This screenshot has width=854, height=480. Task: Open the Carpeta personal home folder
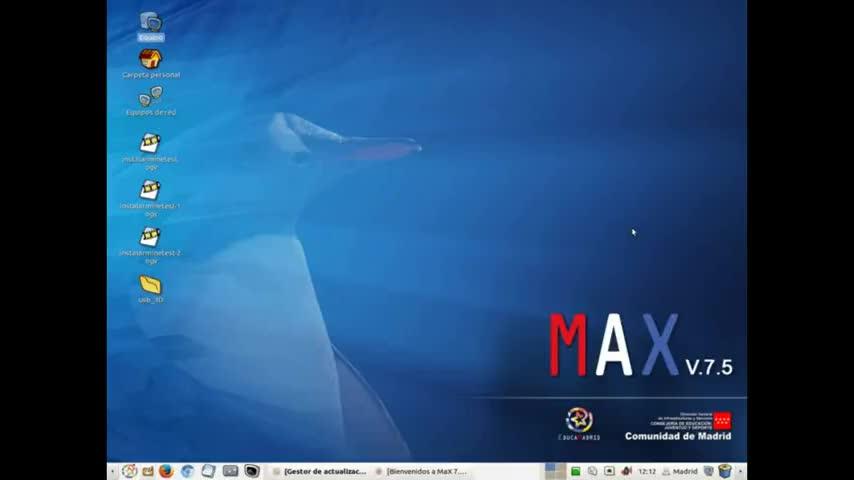pyautogui.click(x=150, y=63)
